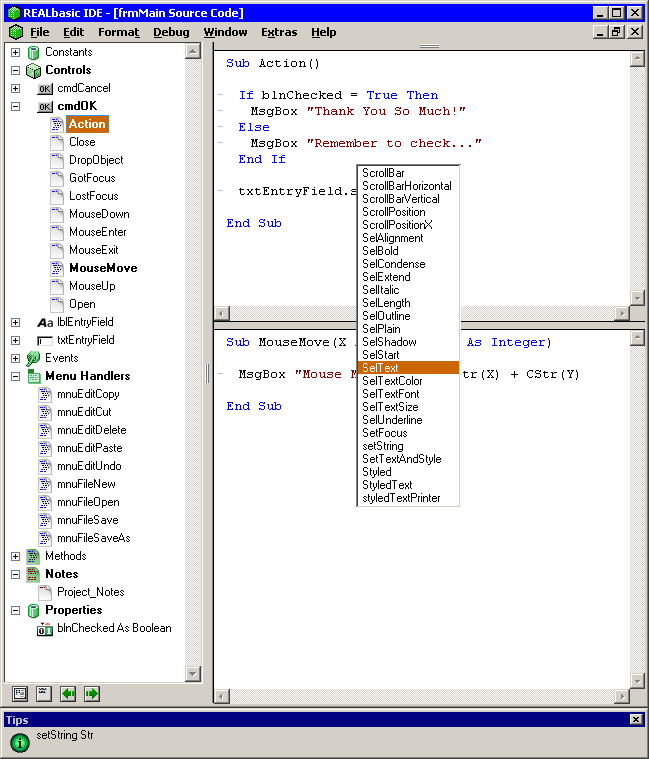Click the mnuEditCopy handler icon
Screen dimensions: 649x759
point(45,395)
